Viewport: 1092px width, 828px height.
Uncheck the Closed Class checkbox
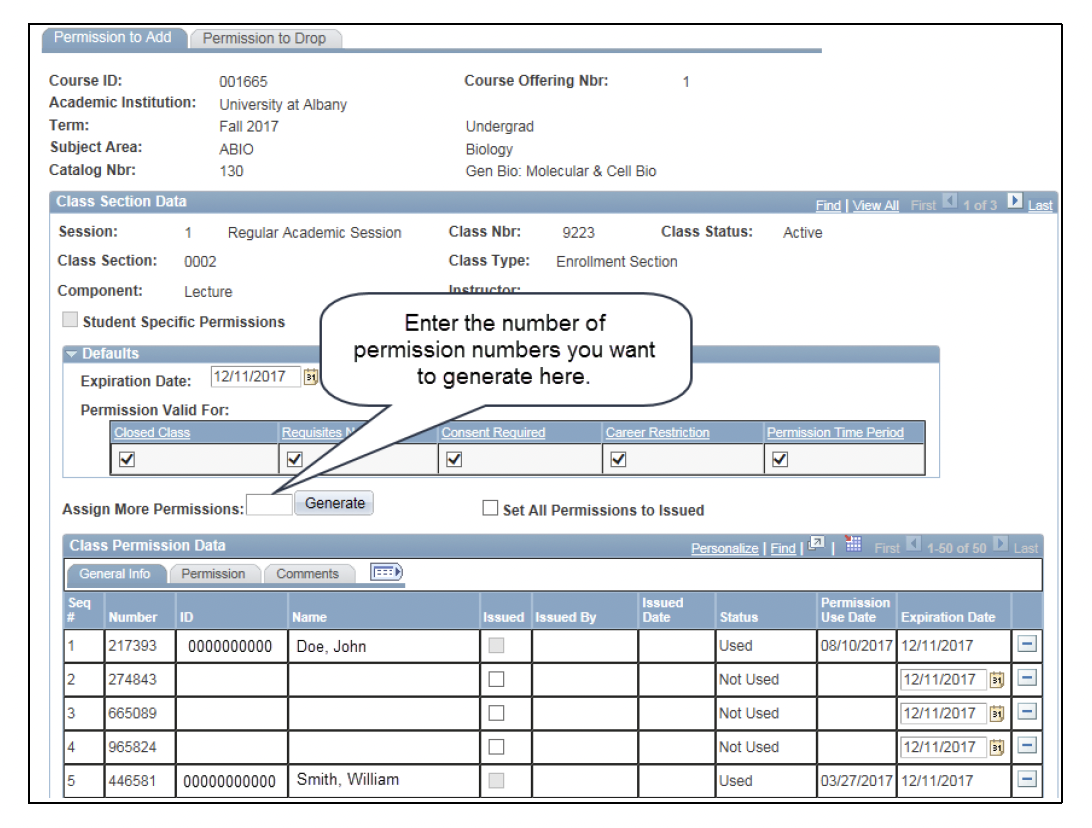pyautogui.click(x=127, y=459)
